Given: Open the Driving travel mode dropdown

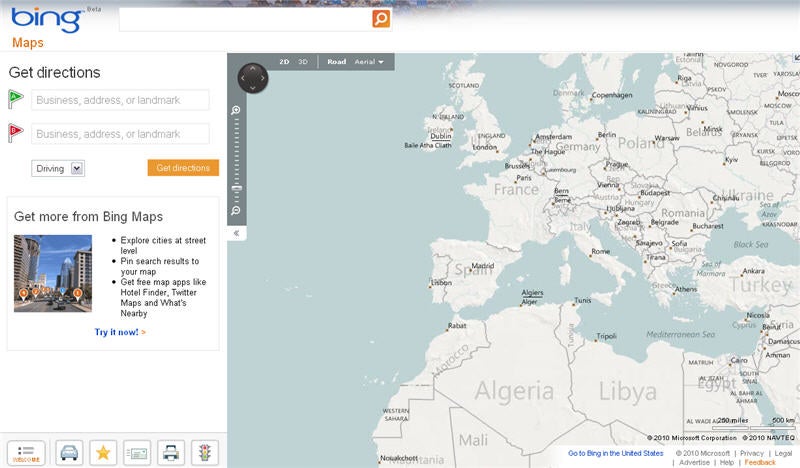Looking at the screenshot, I should (x=58, y=168).
